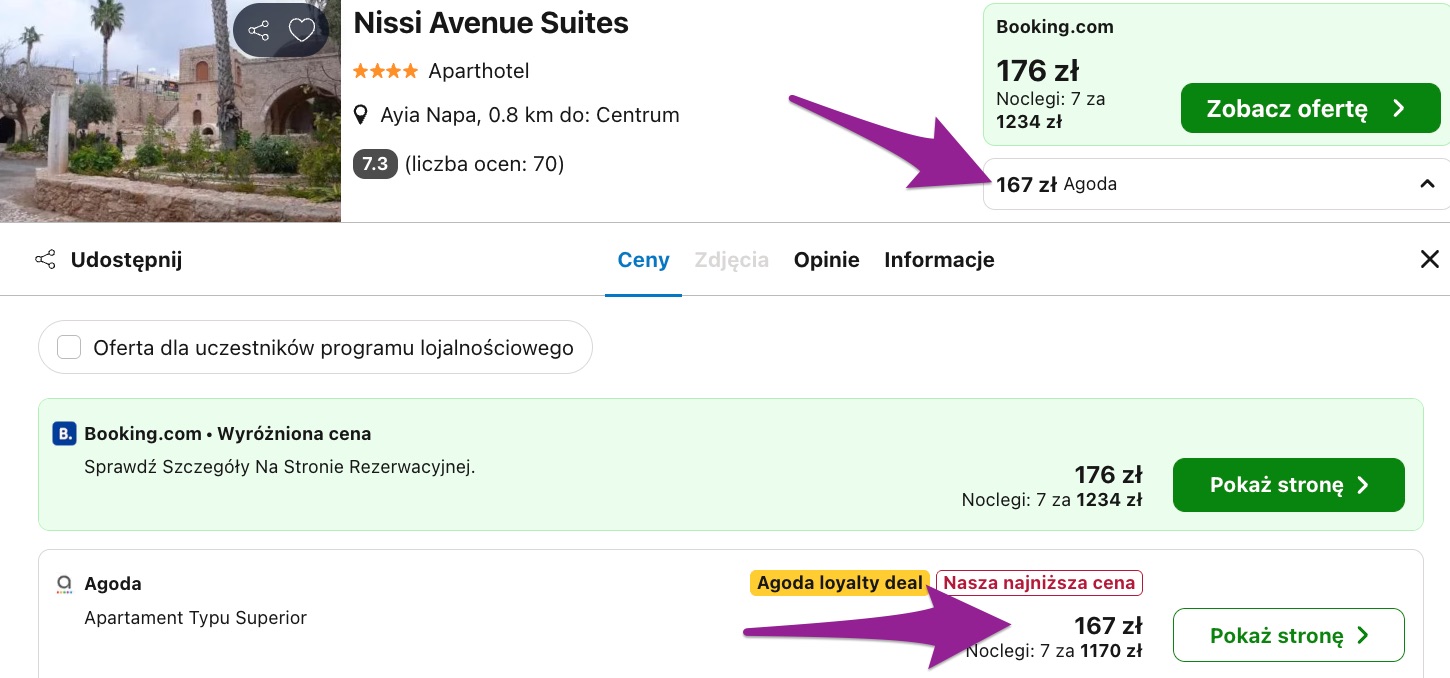
Task: Click the 'Noclegi: 7 za 1170 zł' text
Action: 1054,651
